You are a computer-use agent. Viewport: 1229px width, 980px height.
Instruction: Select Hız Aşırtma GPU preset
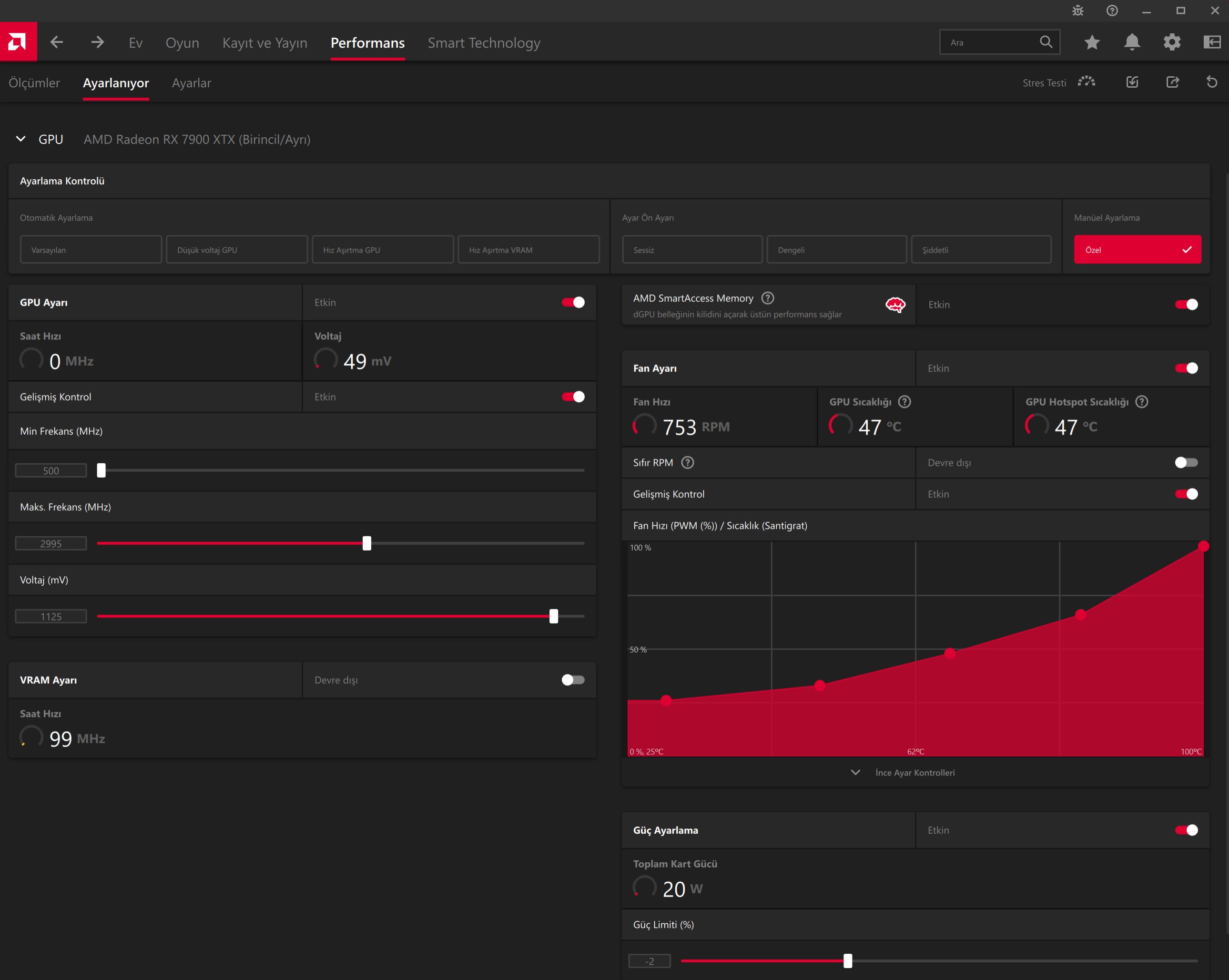pyautogui.click(x=383, y=250)
